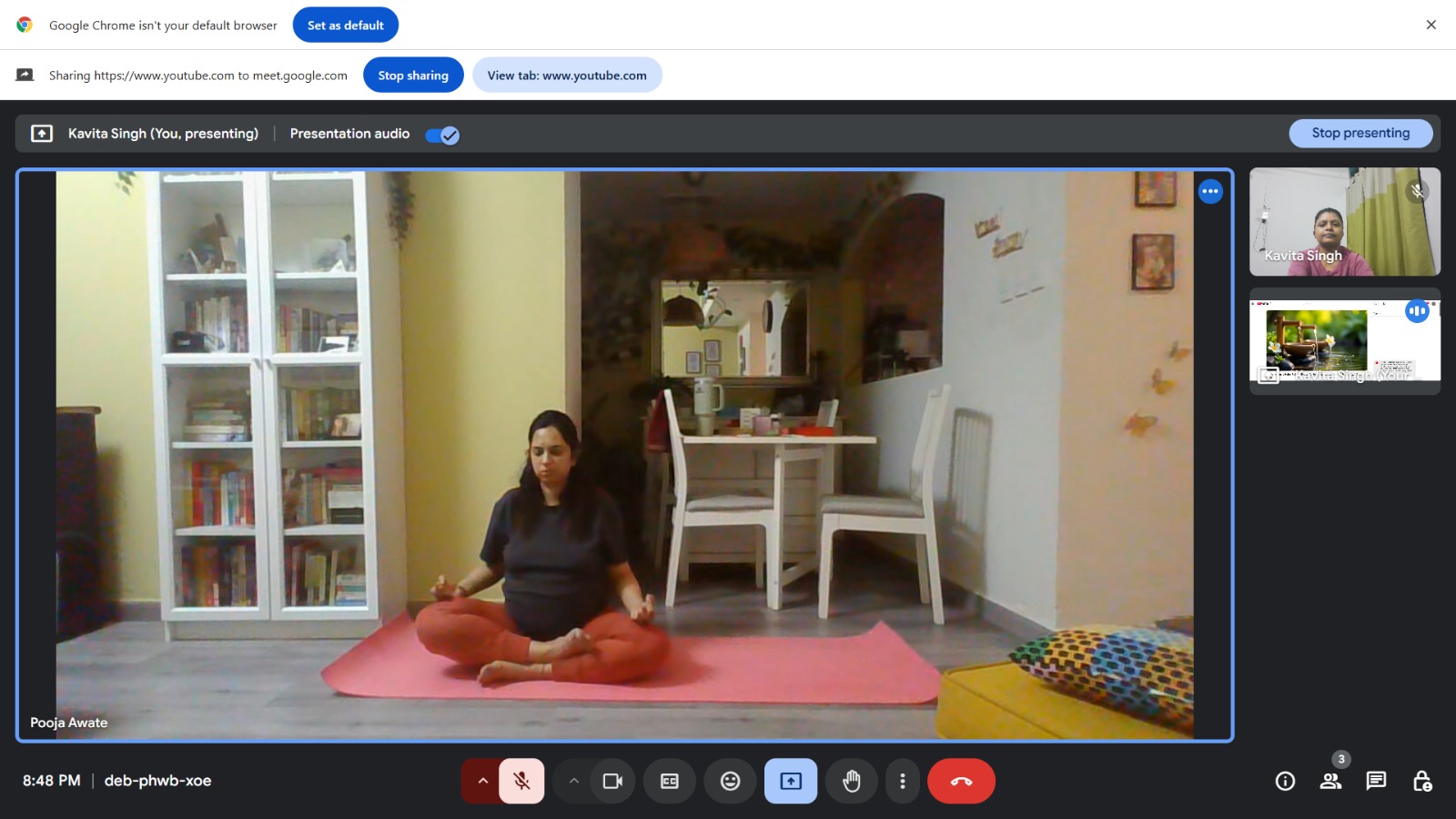
Task: Expand video settings arrow beside camera
Action: coord(573,781)
